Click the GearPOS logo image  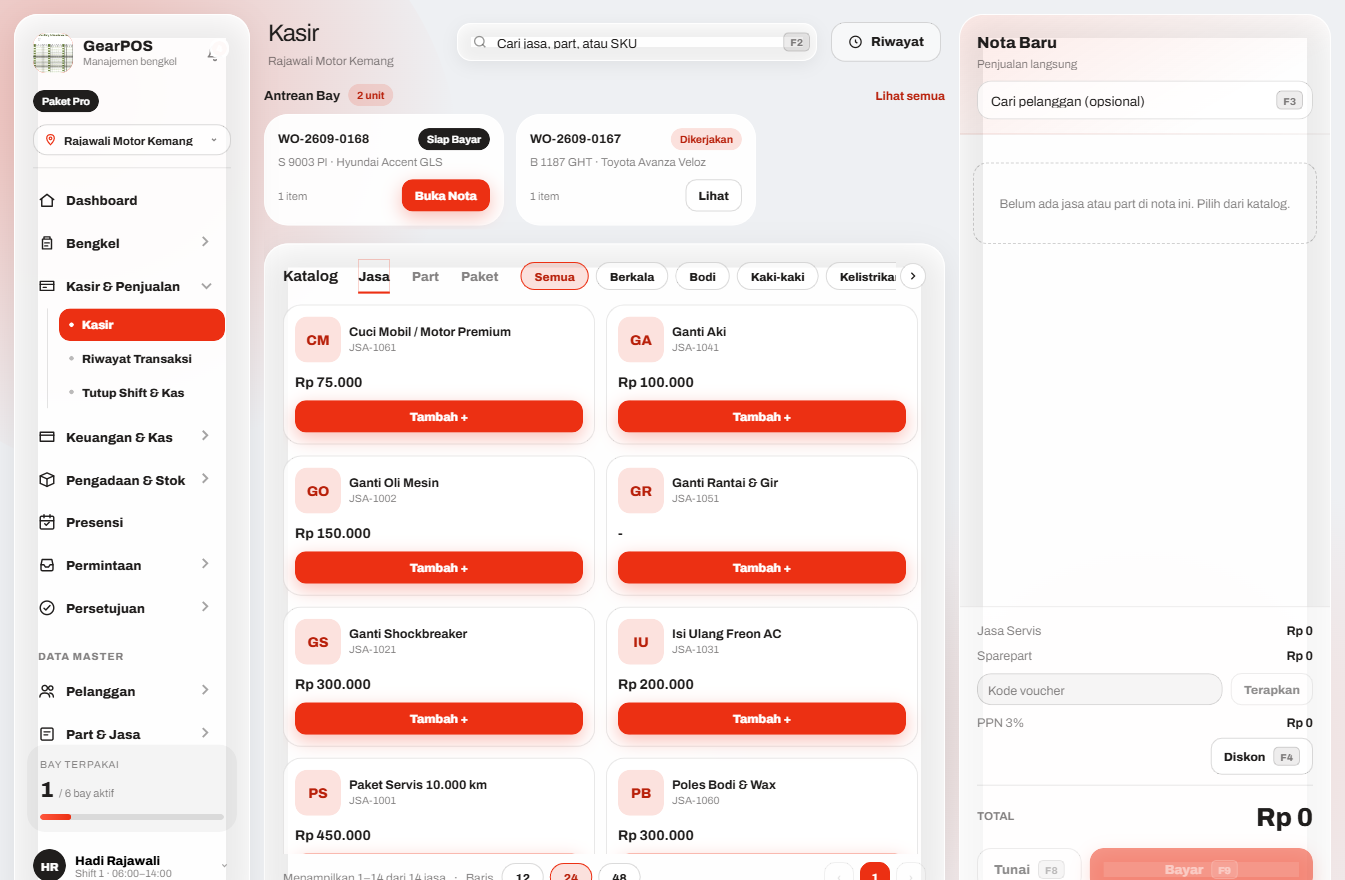tap(53, 52)
